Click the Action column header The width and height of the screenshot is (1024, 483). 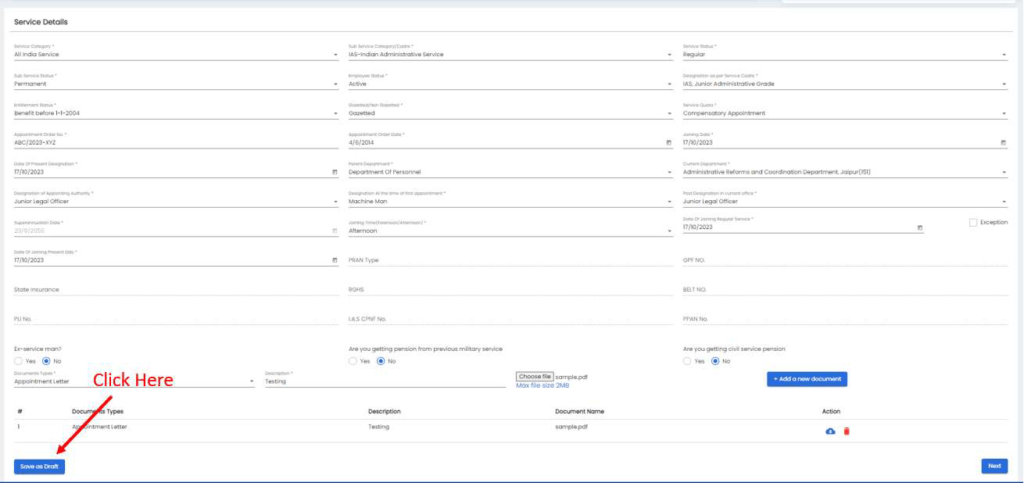(831, 412)
